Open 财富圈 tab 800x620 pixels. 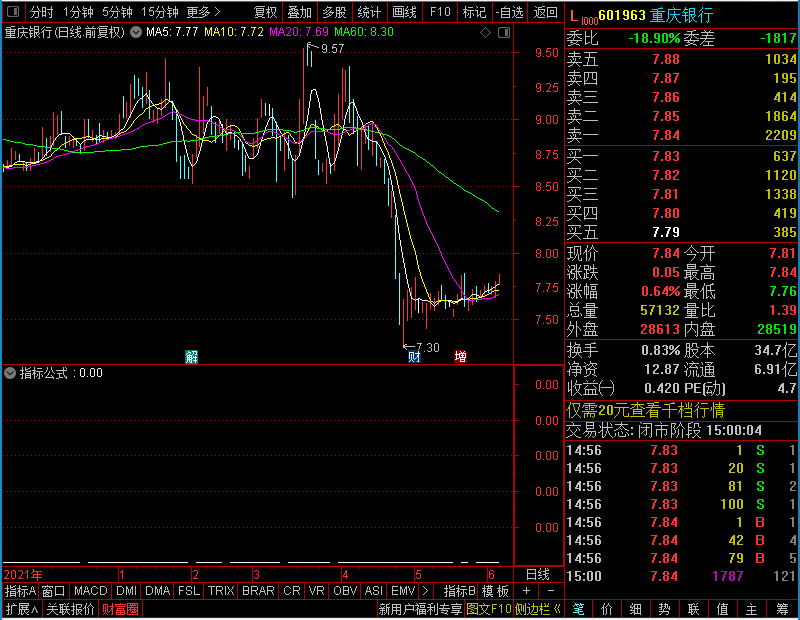[x=120, y=609]
